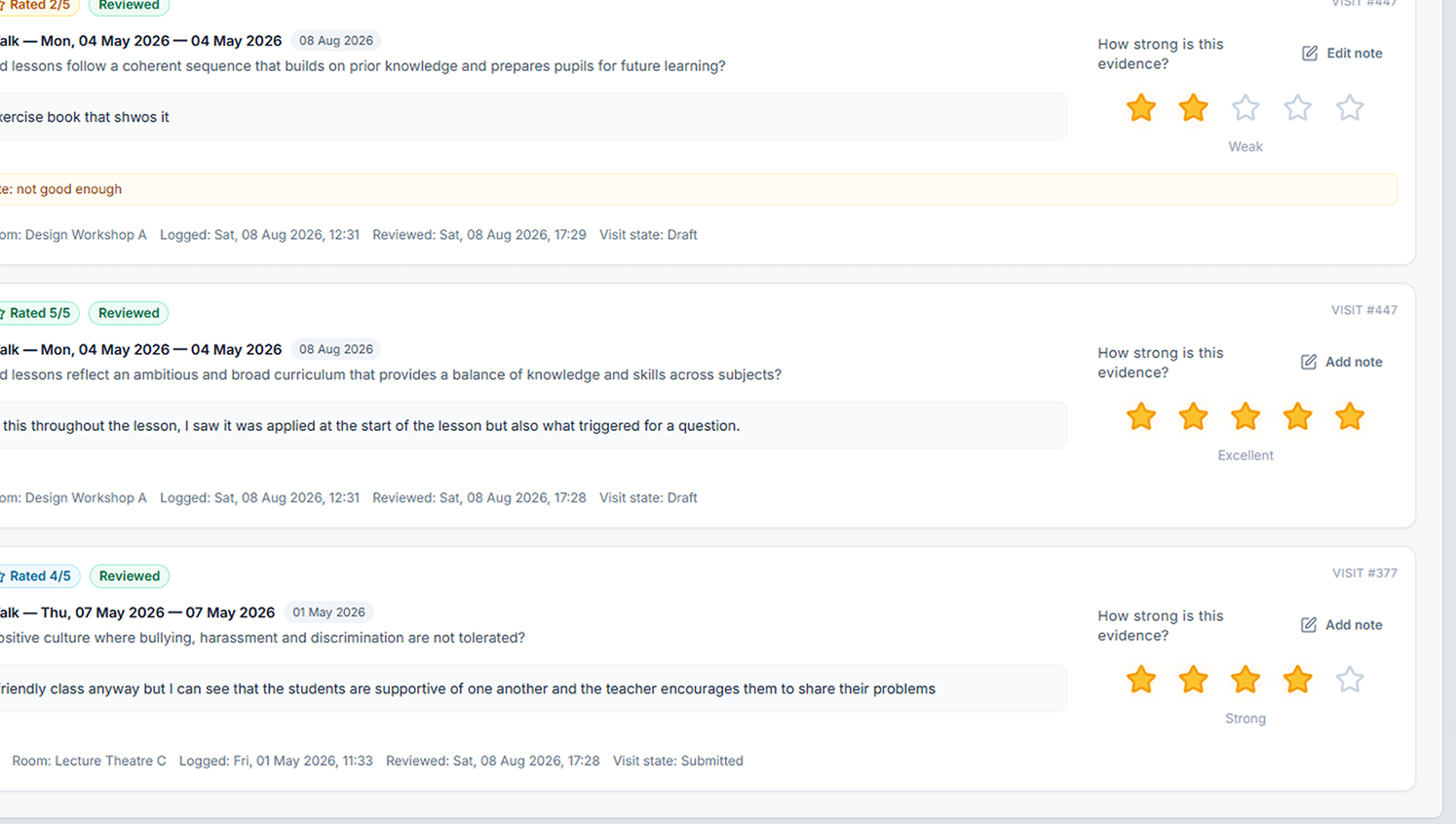
Task: Click first star on Weak-rated evidence
Action: click(1141, 107)
